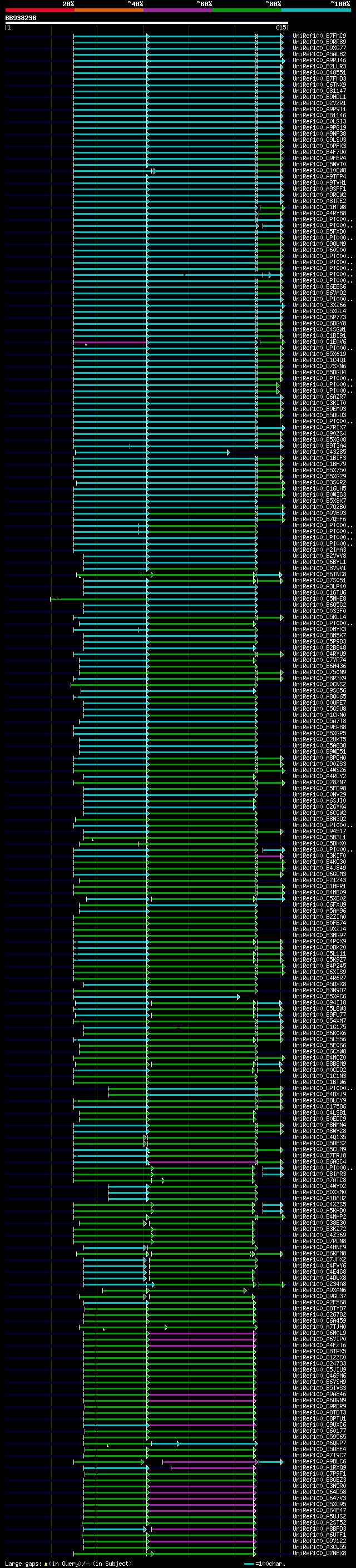
Task: Click UniRef100_Q7SXW6 label
Action: tap(319, 366)
